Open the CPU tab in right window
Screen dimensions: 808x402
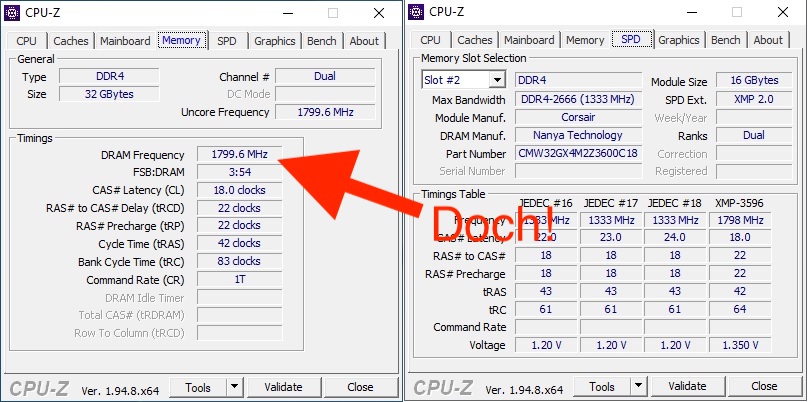point(430,40)
